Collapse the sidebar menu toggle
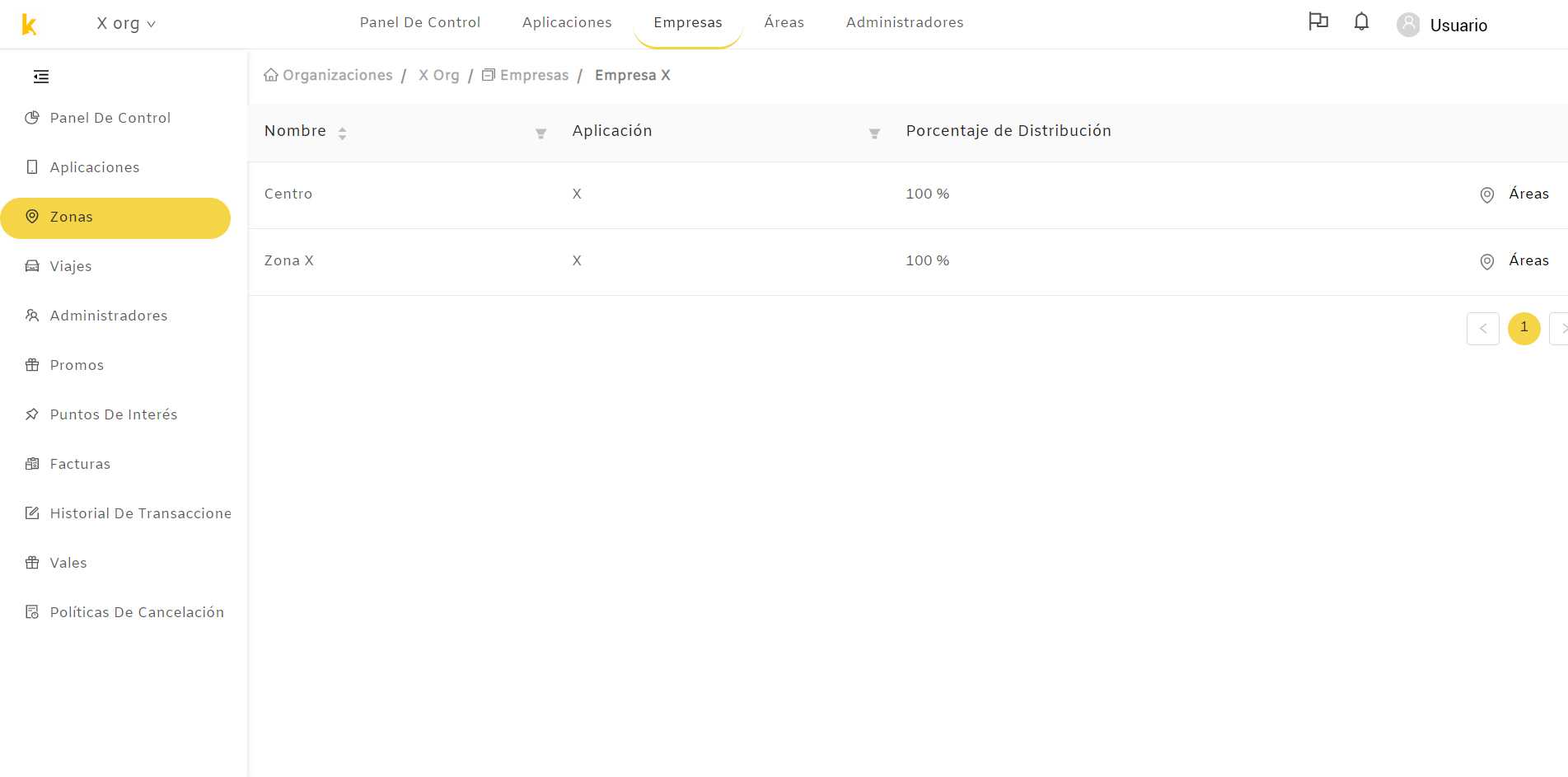This screenshot has width=1568, height=777. [41, 77]
